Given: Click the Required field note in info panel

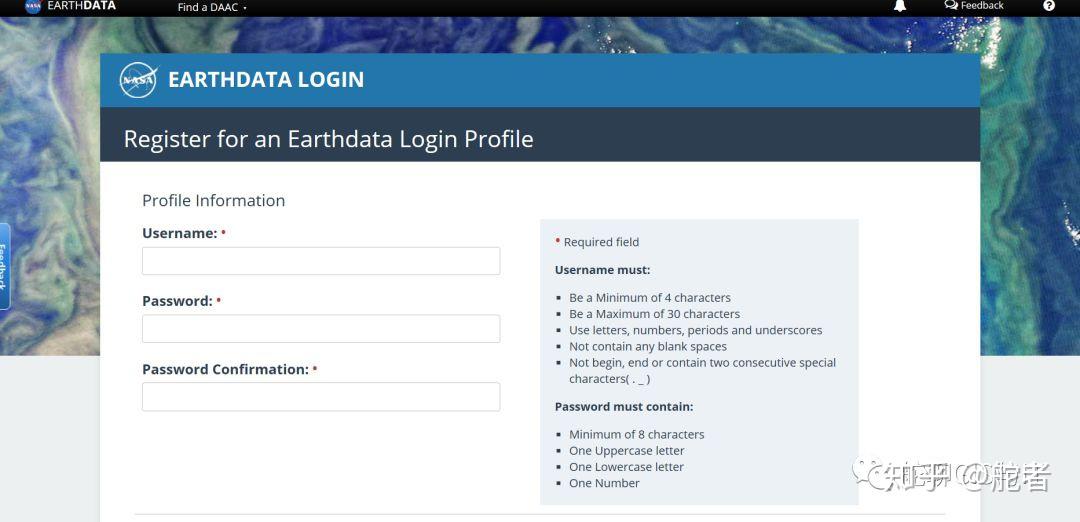Looking at the screenshot, I should pos(600,242).
